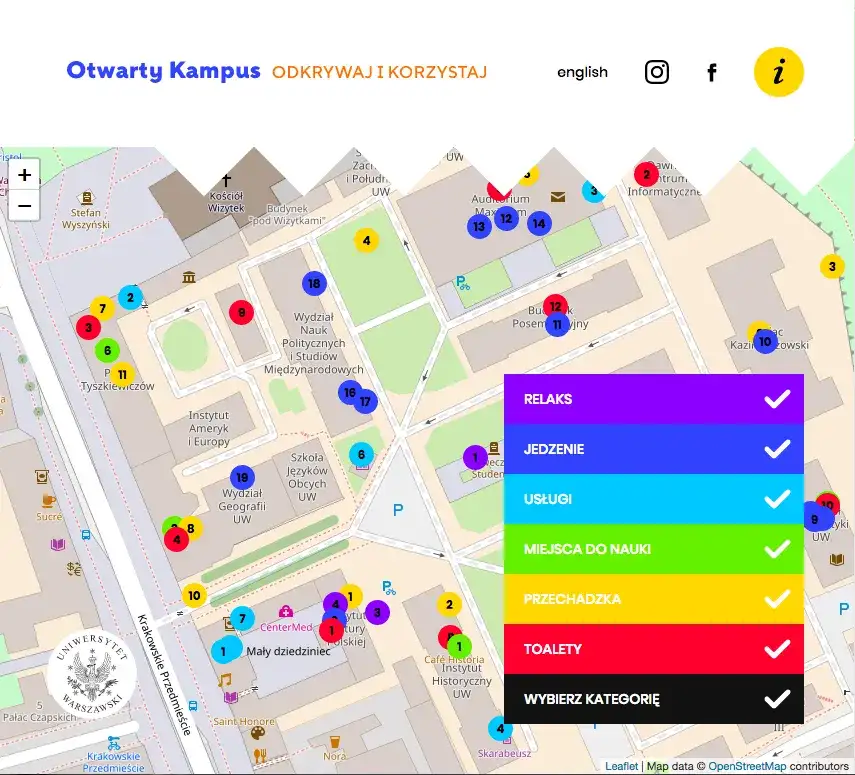
Task: Switch the language to english
Action: click(582, 72)
